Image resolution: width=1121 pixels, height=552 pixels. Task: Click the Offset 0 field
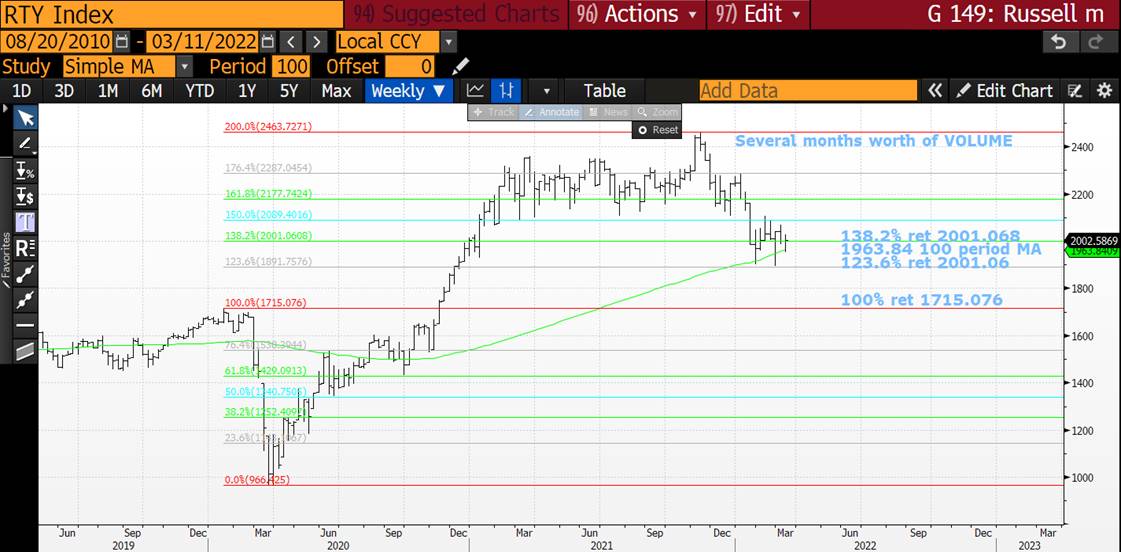[x=410, y=66]
